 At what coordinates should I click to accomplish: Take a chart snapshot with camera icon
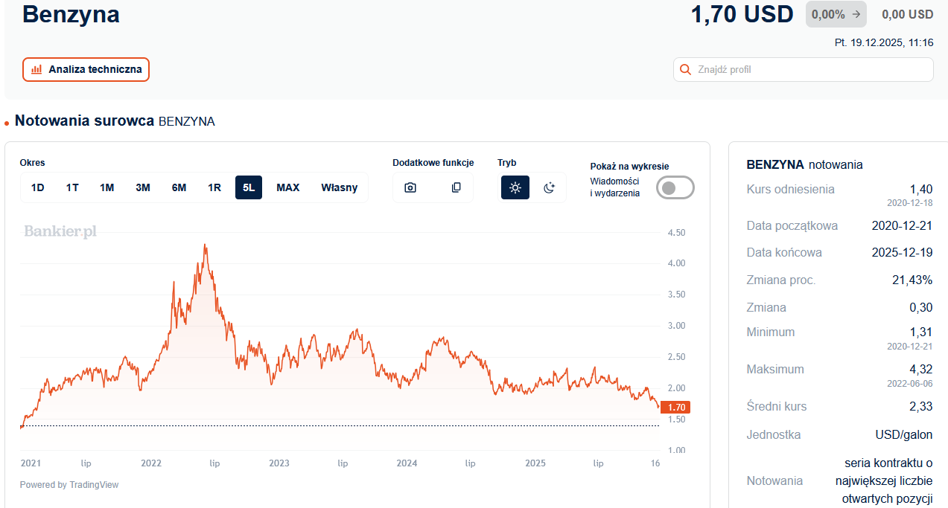[410, 187]
